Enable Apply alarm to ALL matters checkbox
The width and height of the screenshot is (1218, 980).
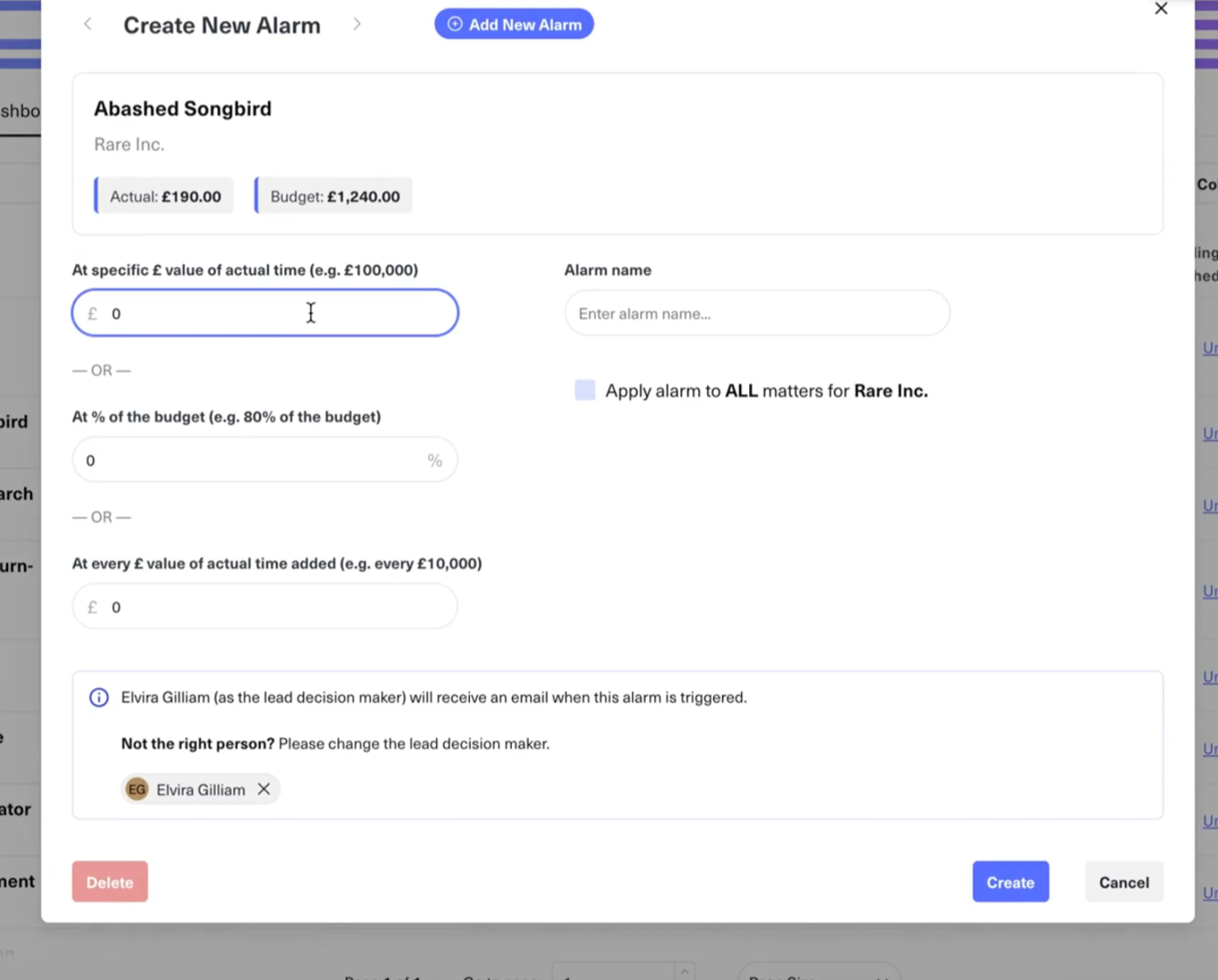click(585, 391)
